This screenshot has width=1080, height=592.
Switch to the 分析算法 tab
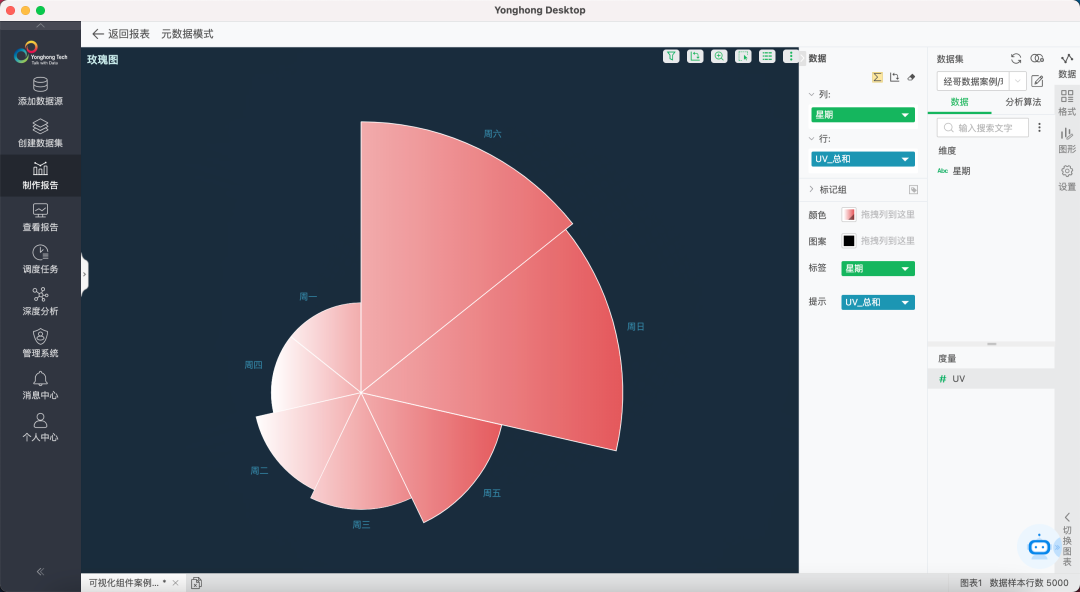(x=1023, y=102)
